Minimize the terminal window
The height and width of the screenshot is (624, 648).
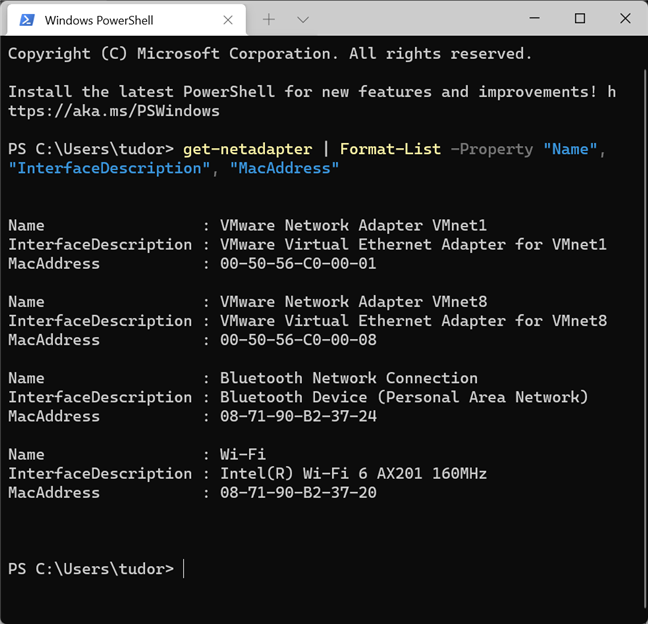(534, 18)
